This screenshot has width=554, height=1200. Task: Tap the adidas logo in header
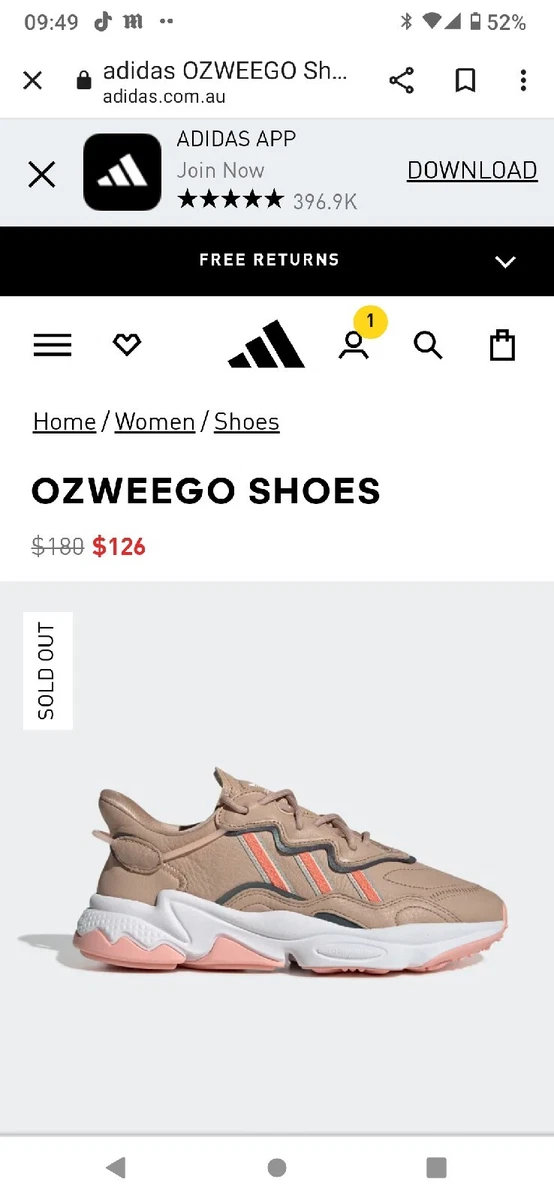pos(266,344)
